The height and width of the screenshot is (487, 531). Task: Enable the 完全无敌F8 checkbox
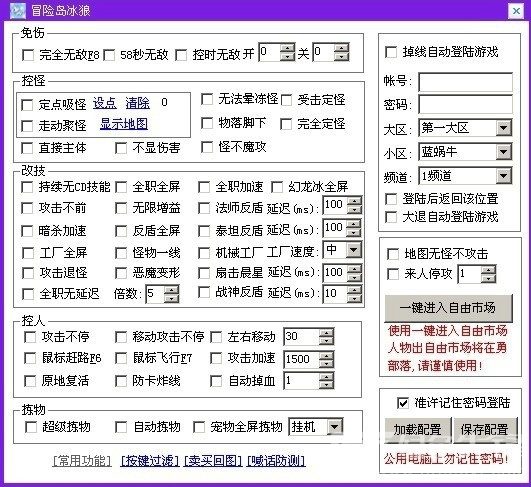tap(28, 55)
